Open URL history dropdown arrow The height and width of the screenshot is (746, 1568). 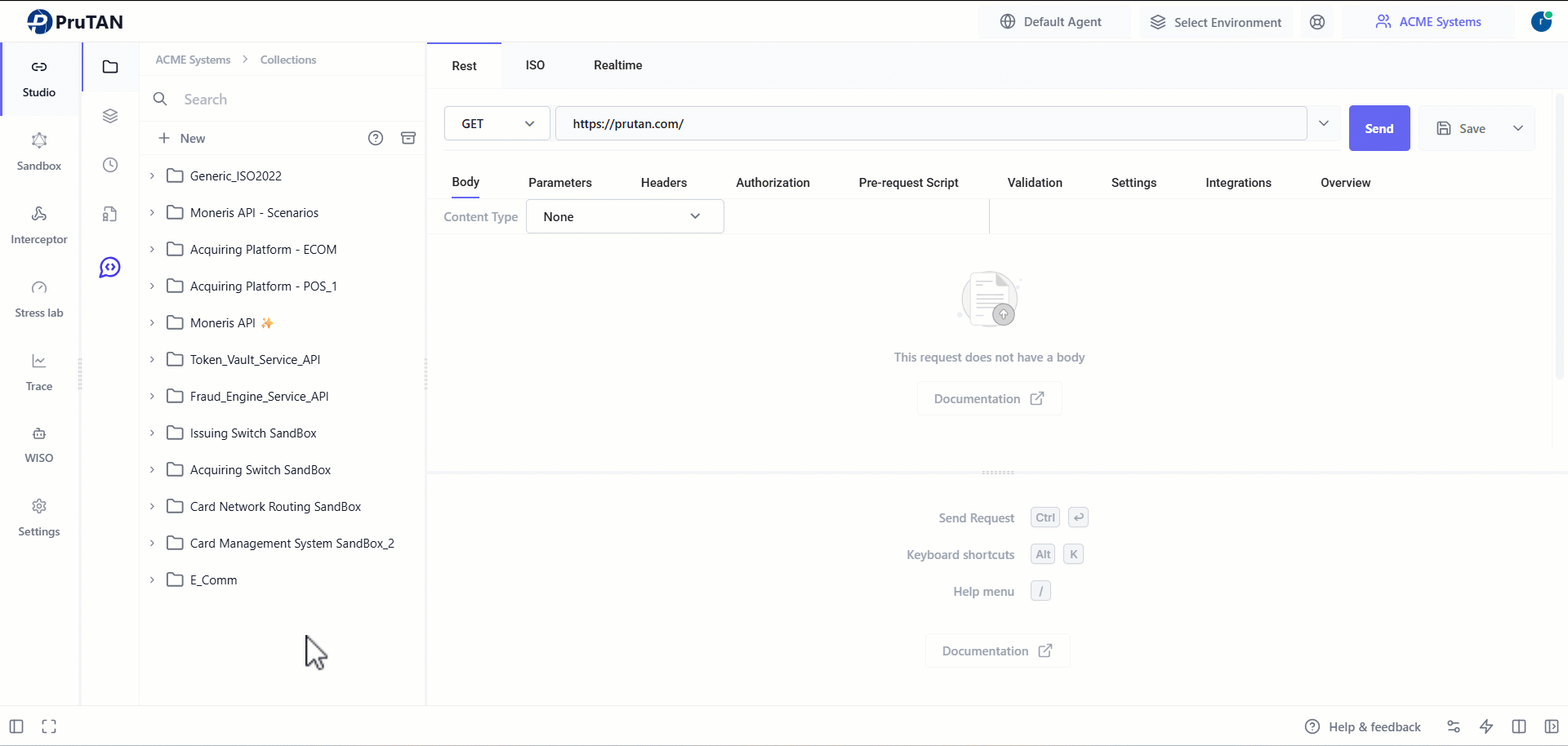[x=1324, y=123]
